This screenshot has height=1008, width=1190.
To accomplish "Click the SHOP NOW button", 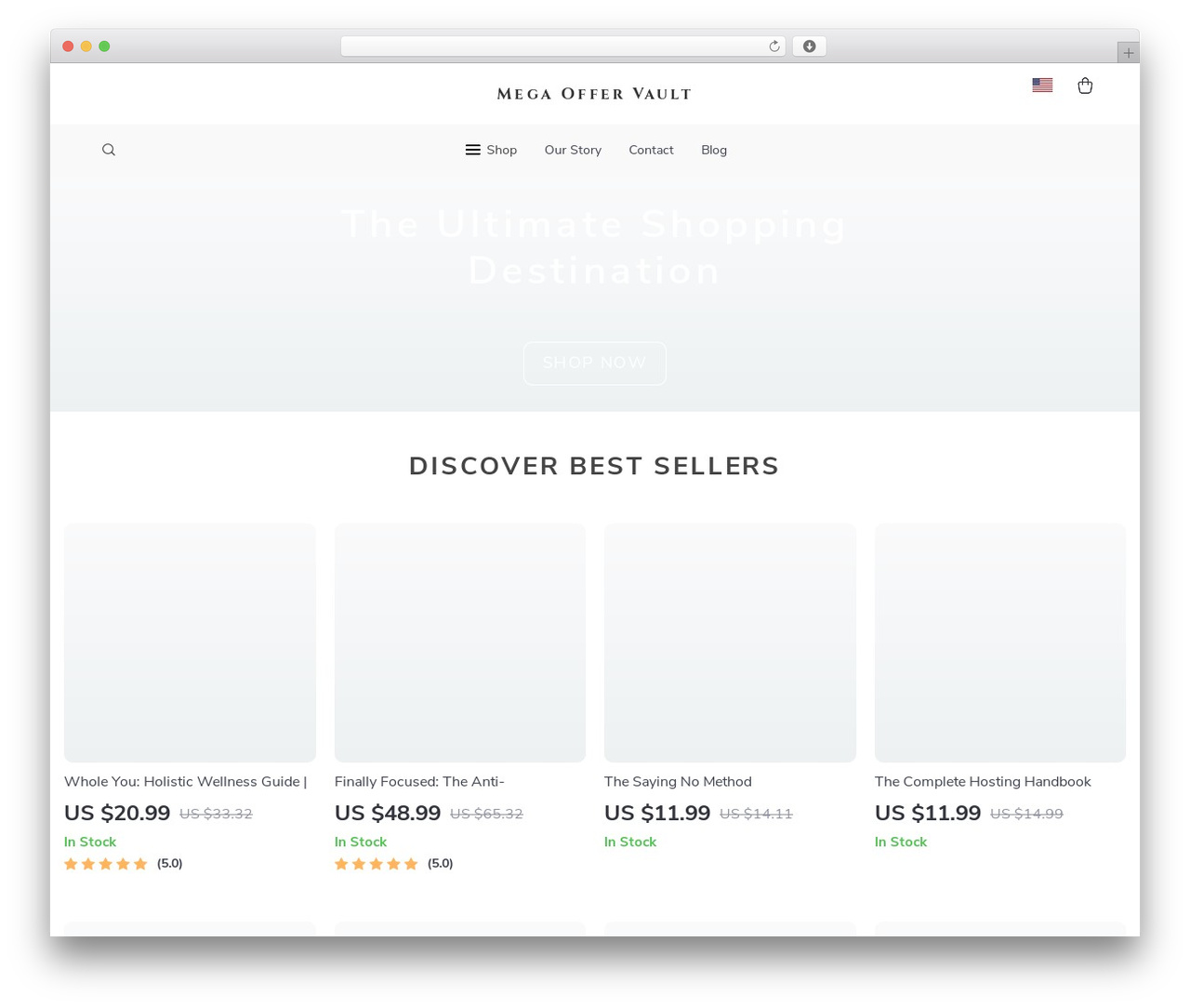I will (x=595, y=363).
